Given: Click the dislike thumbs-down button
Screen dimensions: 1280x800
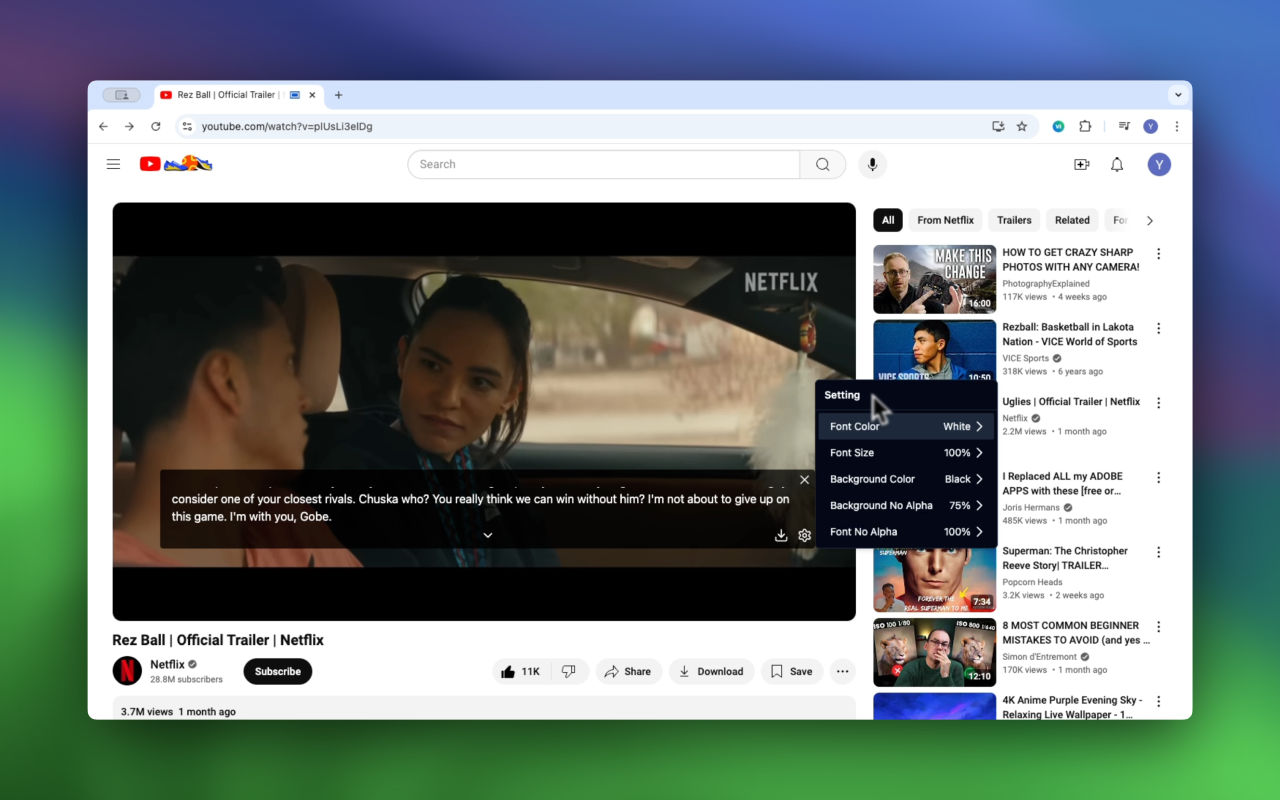Looking at the screenshot, I should pos(568,672).
